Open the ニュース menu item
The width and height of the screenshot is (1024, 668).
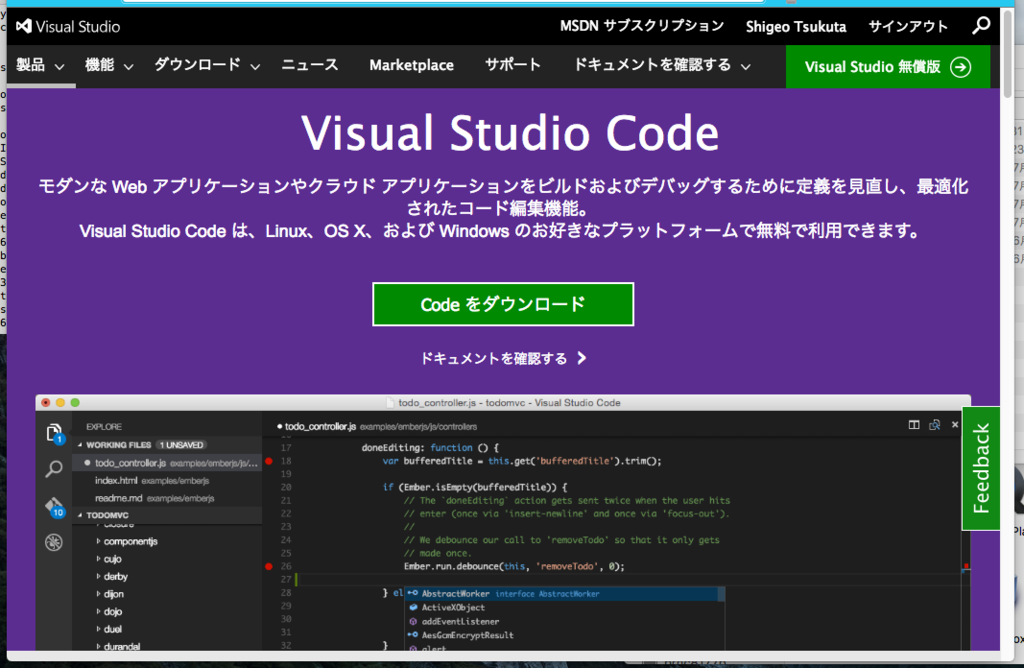[x=310, y=65]
